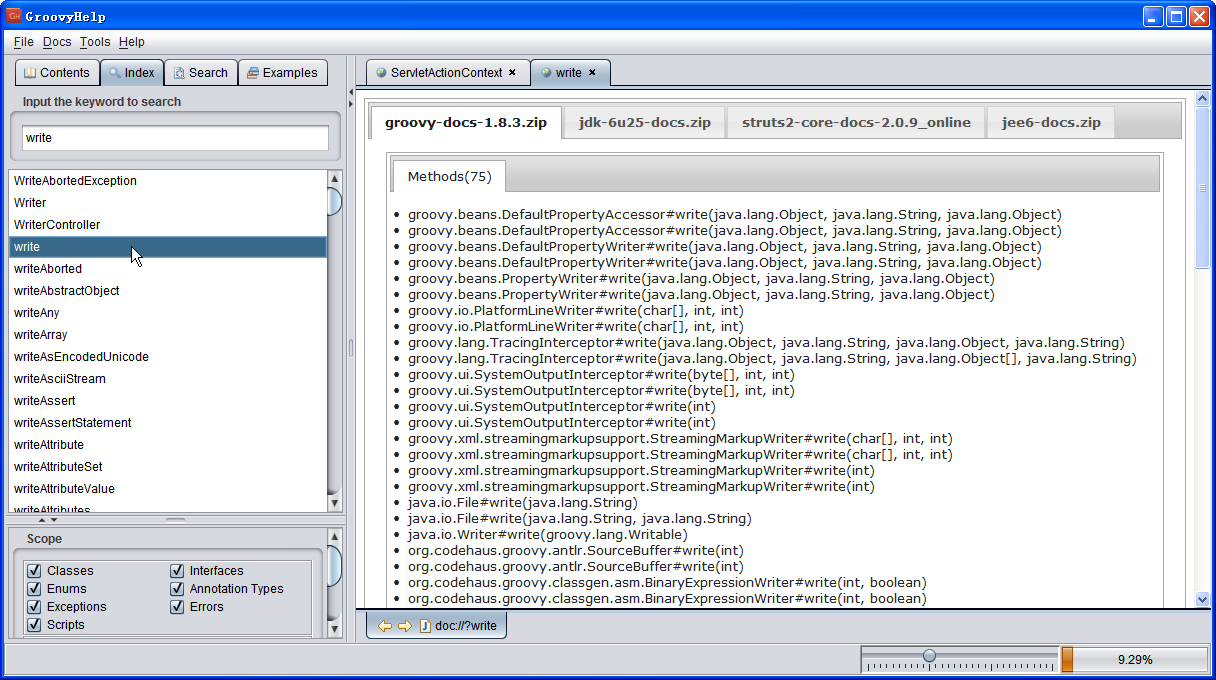Click the back arrow icon in address bar
The height and width of the screenshot is (680, 1216).
pyautogui.click(x=384, y=626)
